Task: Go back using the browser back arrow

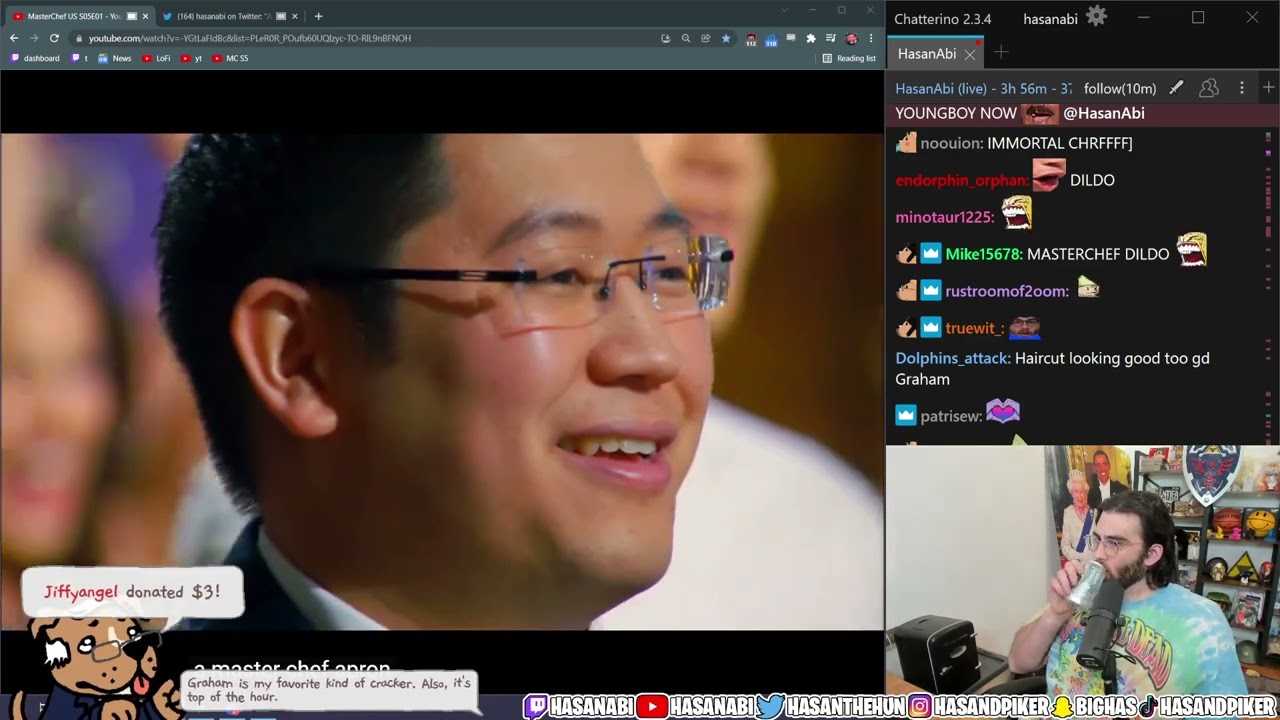Action: pos(14,38)
